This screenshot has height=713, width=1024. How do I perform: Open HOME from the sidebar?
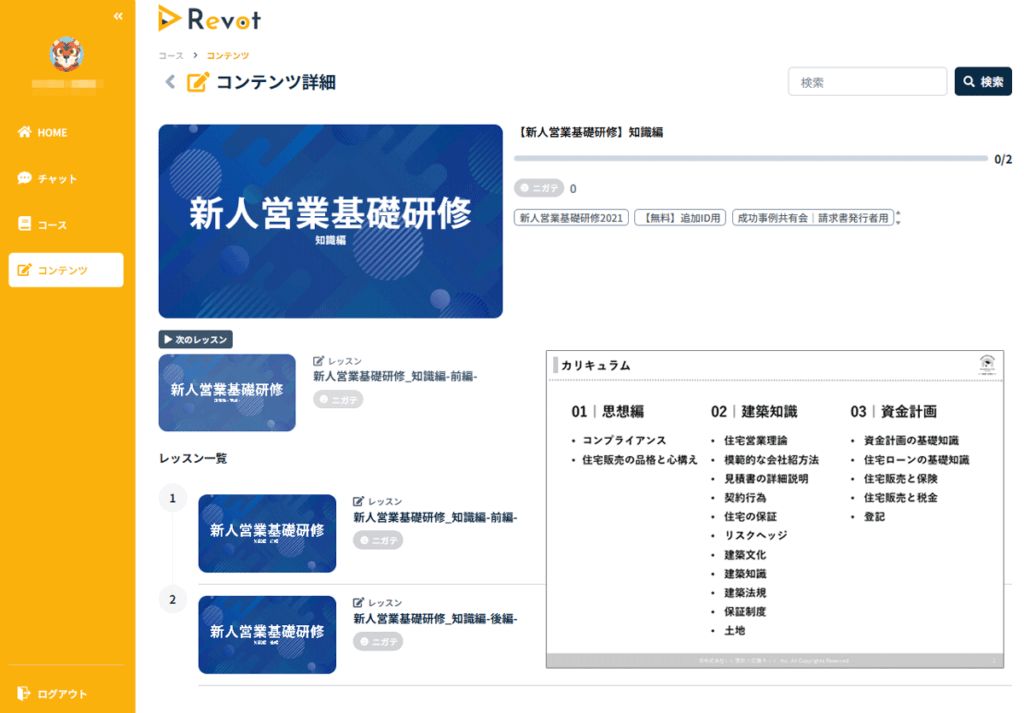point(52,133)
